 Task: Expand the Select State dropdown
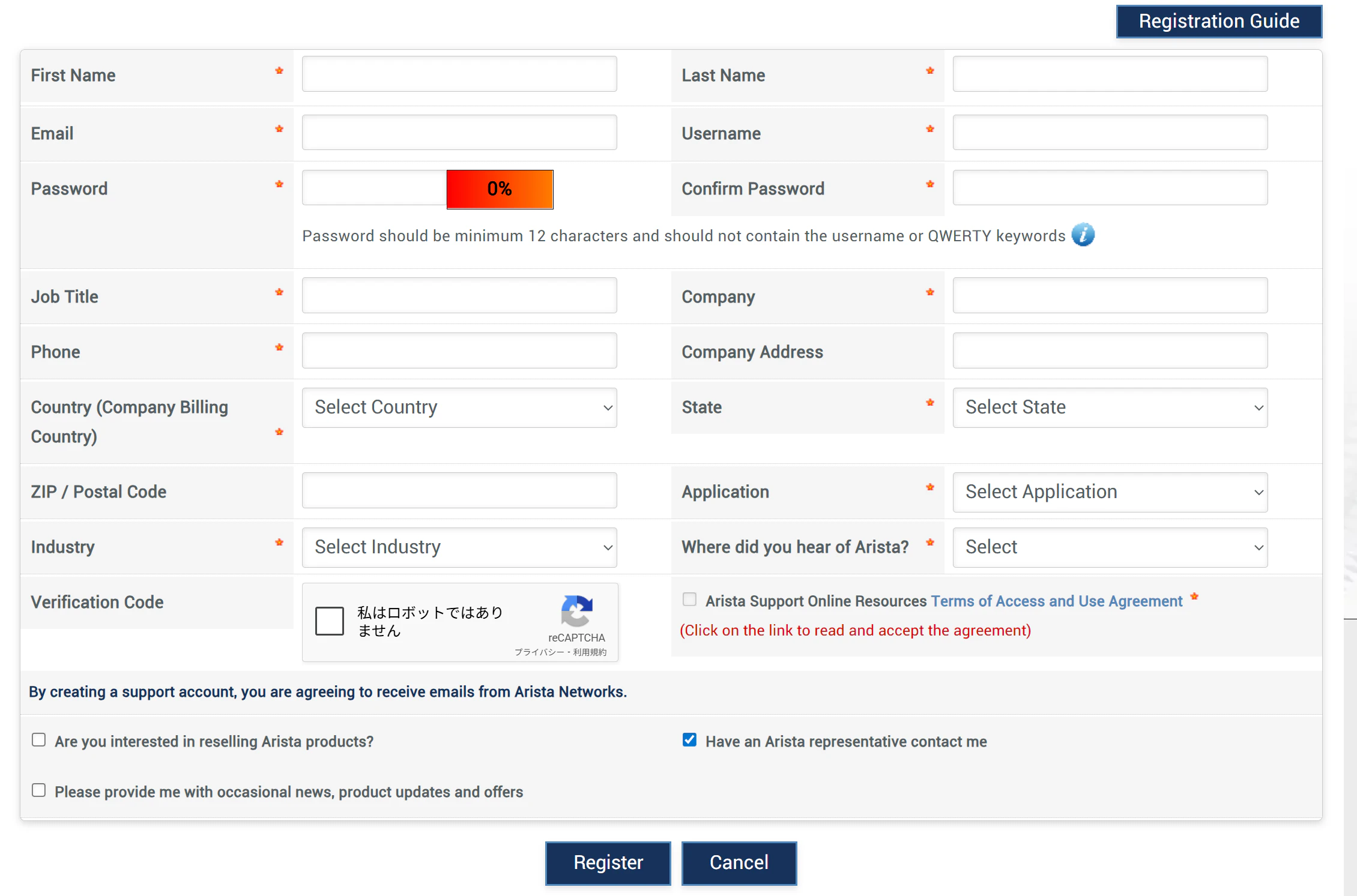(1110, 407)
